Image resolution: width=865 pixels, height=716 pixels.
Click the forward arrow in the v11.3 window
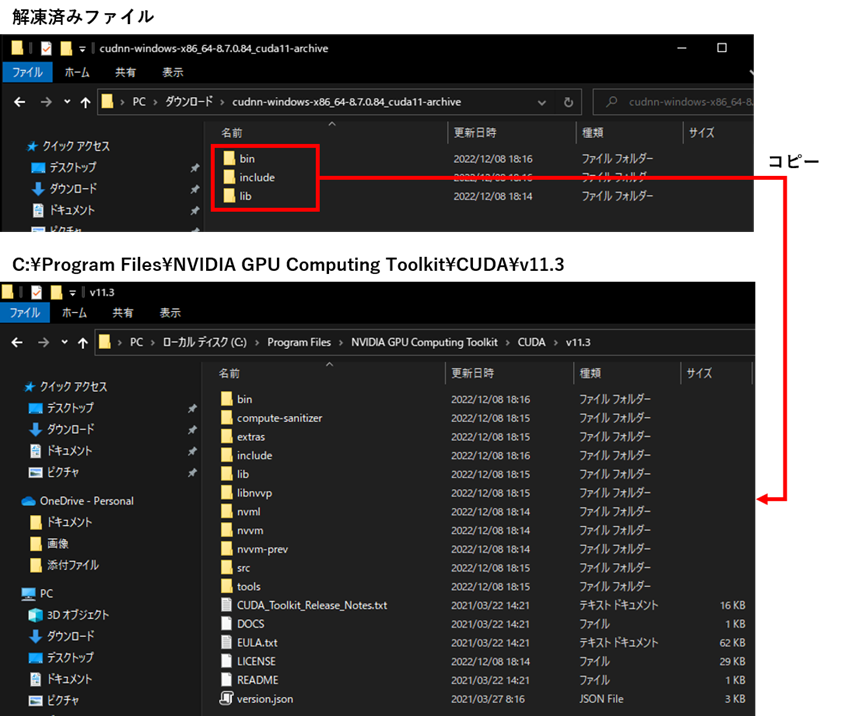point(44,343)
